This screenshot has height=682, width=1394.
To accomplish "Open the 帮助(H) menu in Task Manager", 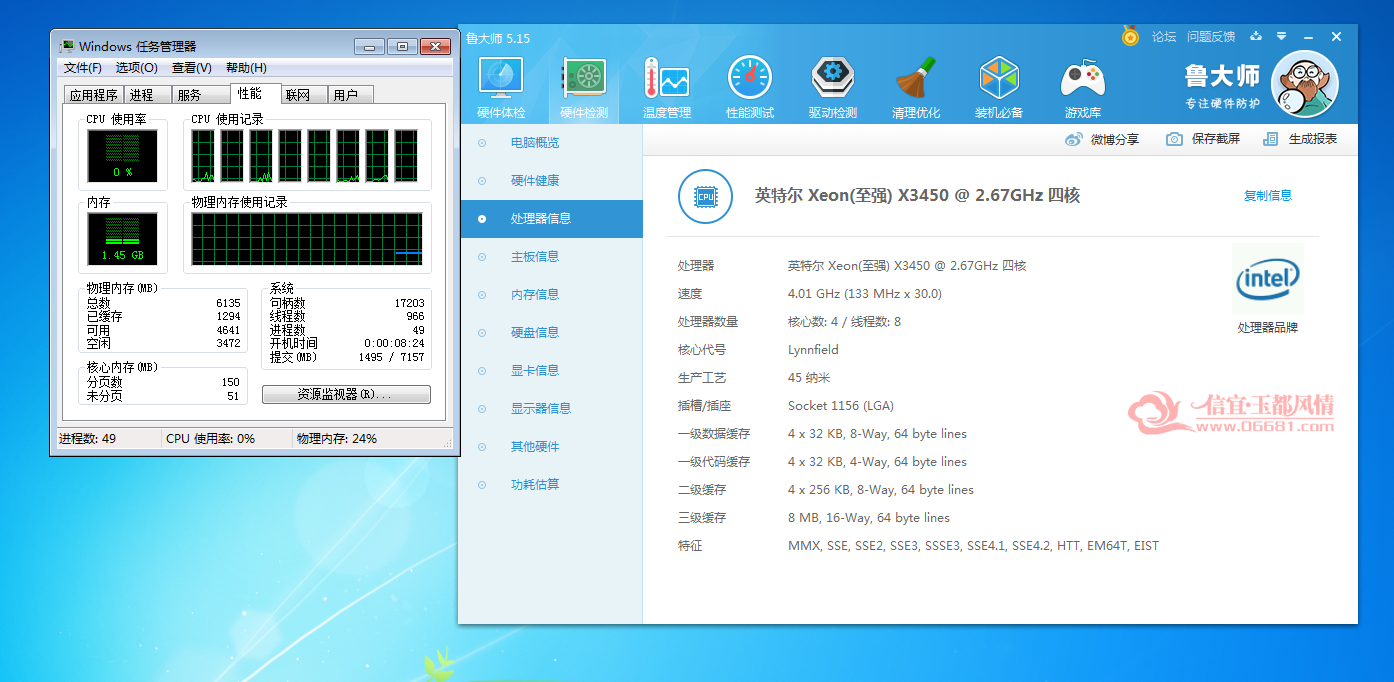I will tap(246, 68).
